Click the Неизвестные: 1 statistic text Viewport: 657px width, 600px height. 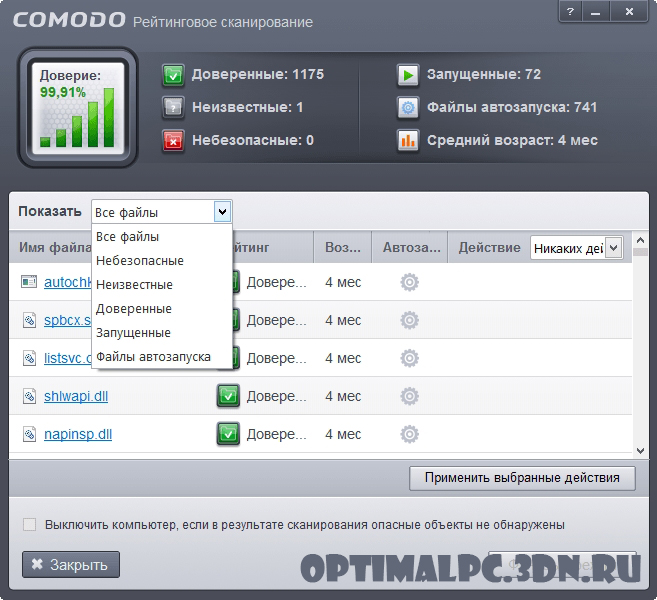[x=248, y=107]
